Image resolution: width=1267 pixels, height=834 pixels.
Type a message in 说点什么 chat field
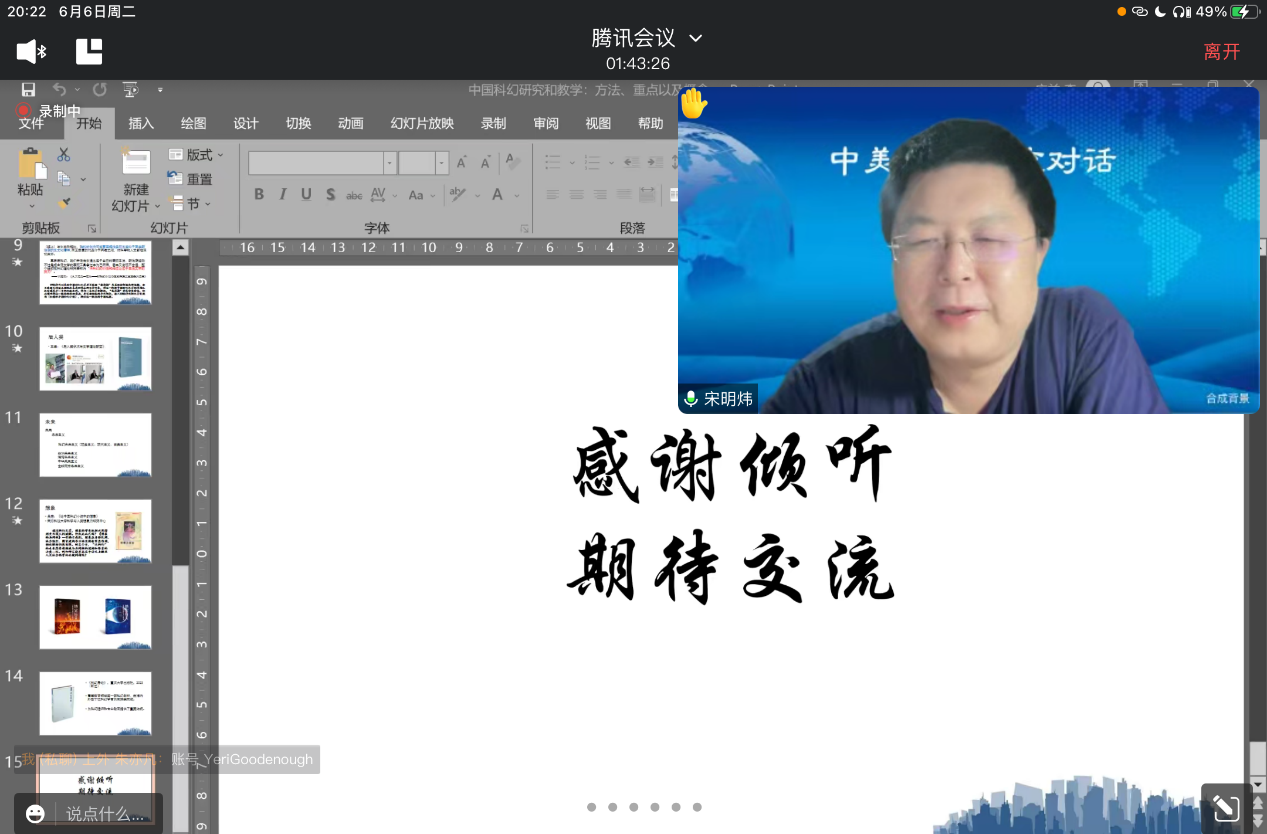105,814
